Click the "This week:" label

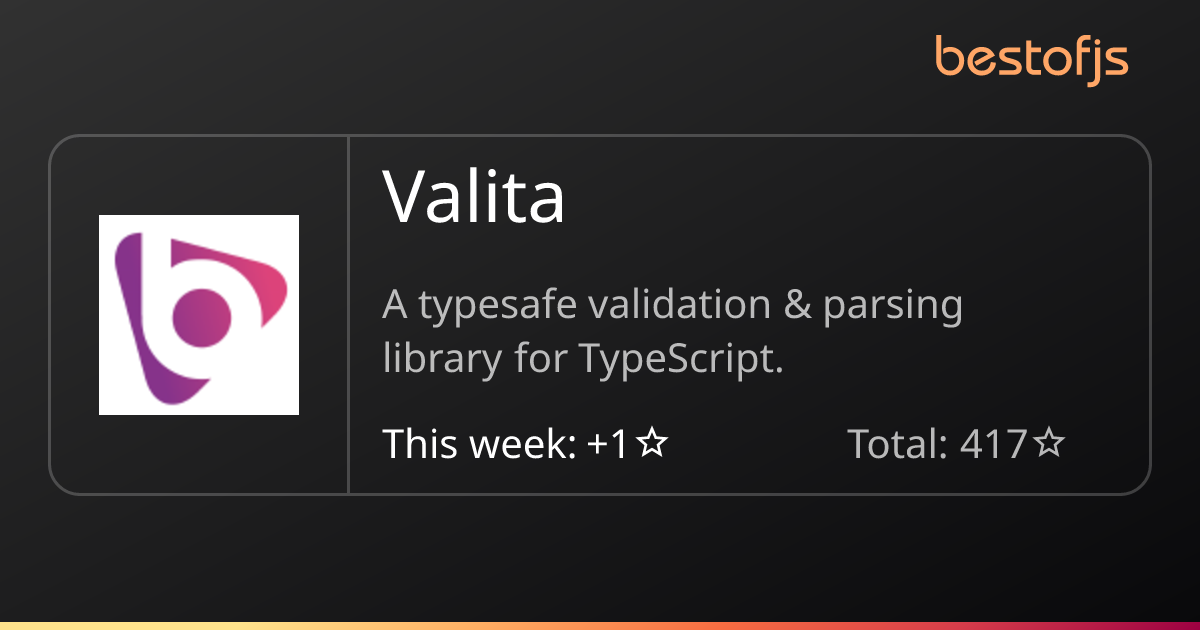[x=479, y=444]
